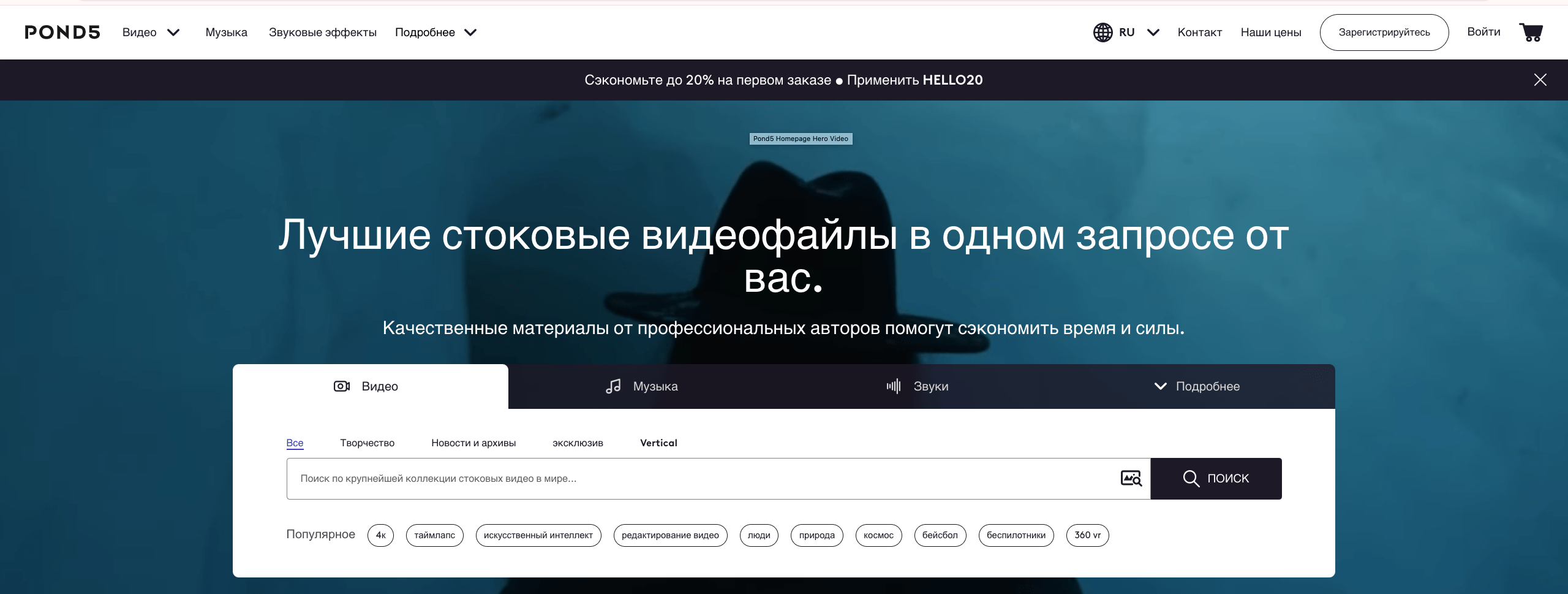Viewport: 1568px width, 594px height.
Task: Open the Наши цены link
Action: point(1270,32)
